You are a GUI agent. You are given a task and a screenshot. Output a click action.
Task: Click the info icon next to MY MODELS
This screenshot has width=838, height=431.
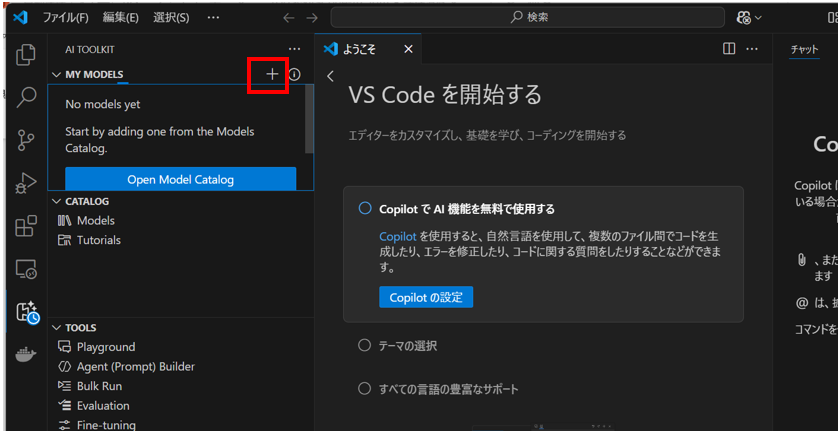pos(294,74)
